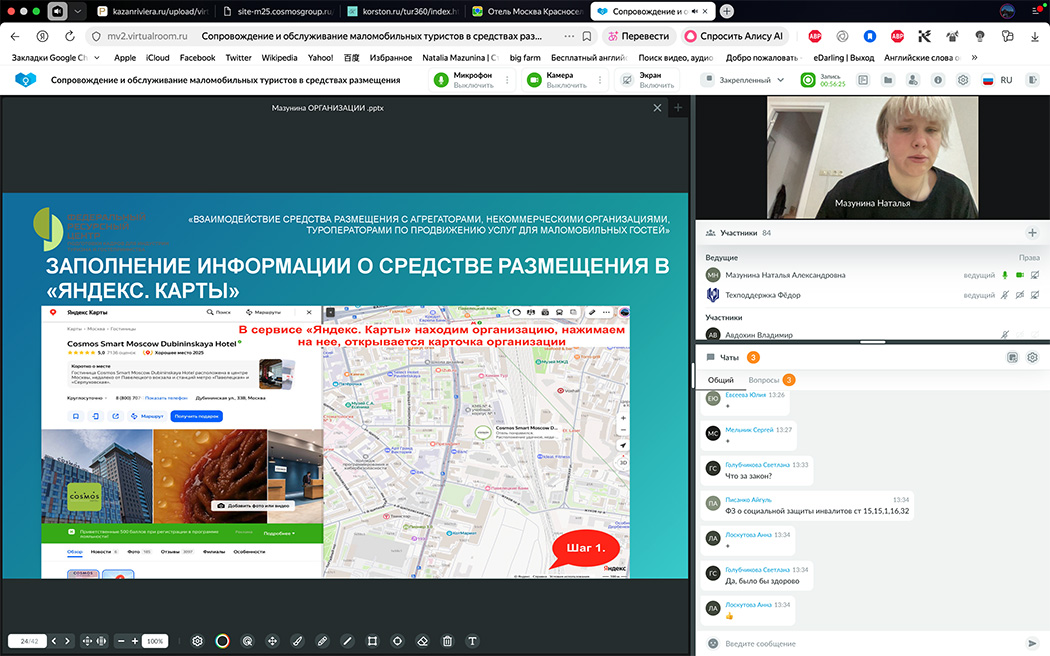The height and width of the screenshot is (656, 1050).
Task: Toggle Мазунина Наталья's green microphone icon
Action: 1004,275
